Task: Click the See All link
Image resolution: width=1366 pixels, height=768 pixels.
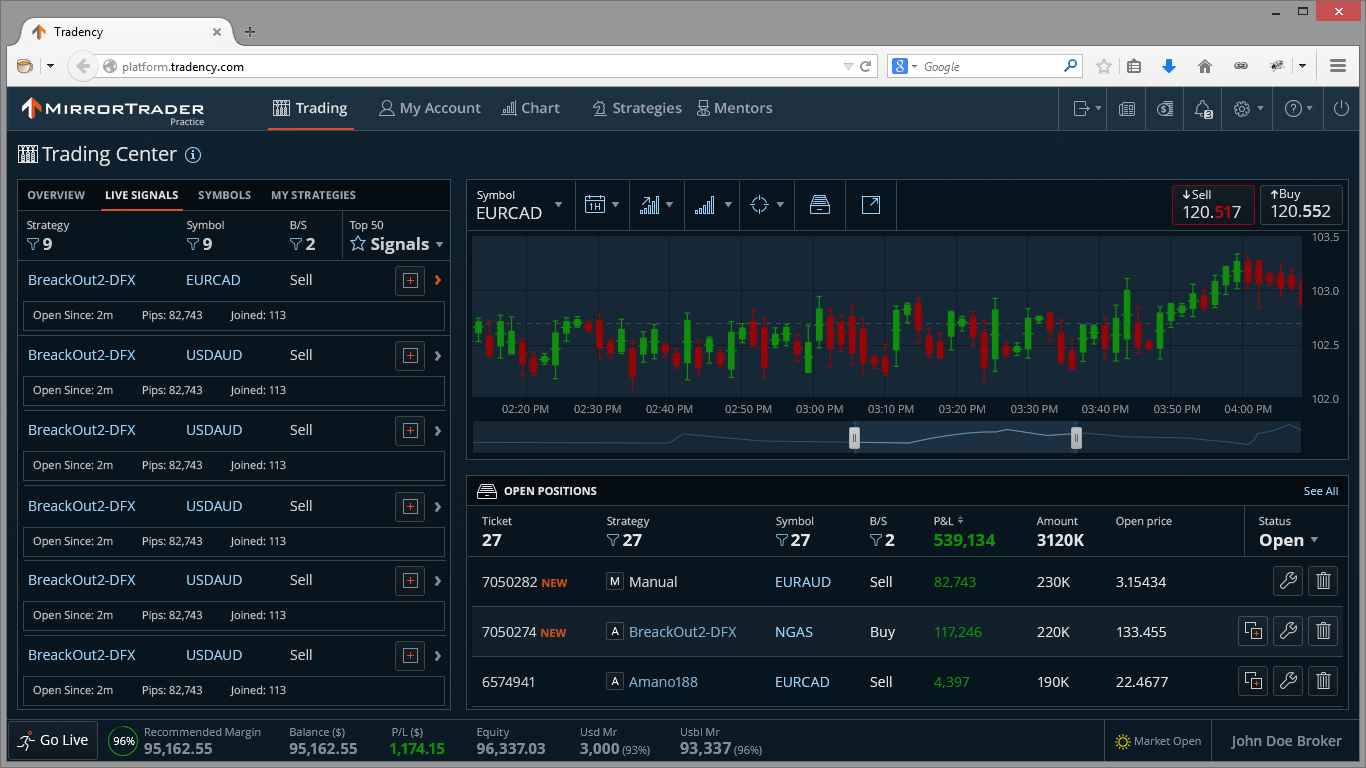Action: [1321, 491]
